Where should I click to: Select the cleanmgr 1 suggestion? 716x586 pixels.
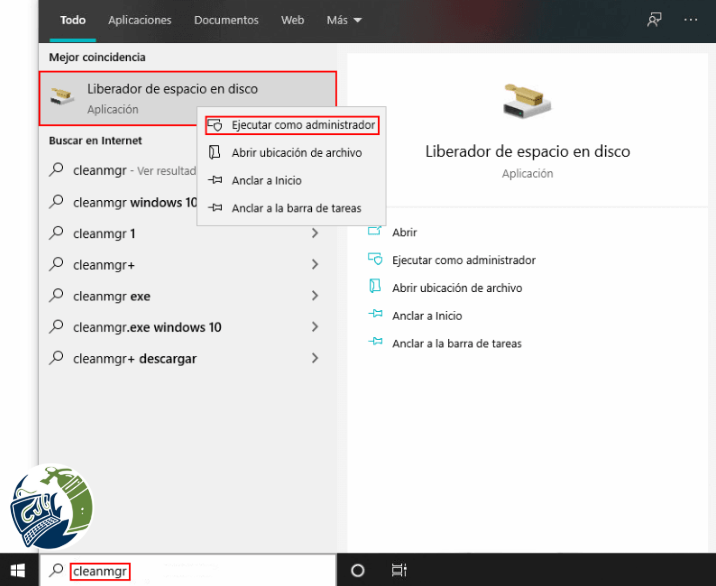coord(188,233)
